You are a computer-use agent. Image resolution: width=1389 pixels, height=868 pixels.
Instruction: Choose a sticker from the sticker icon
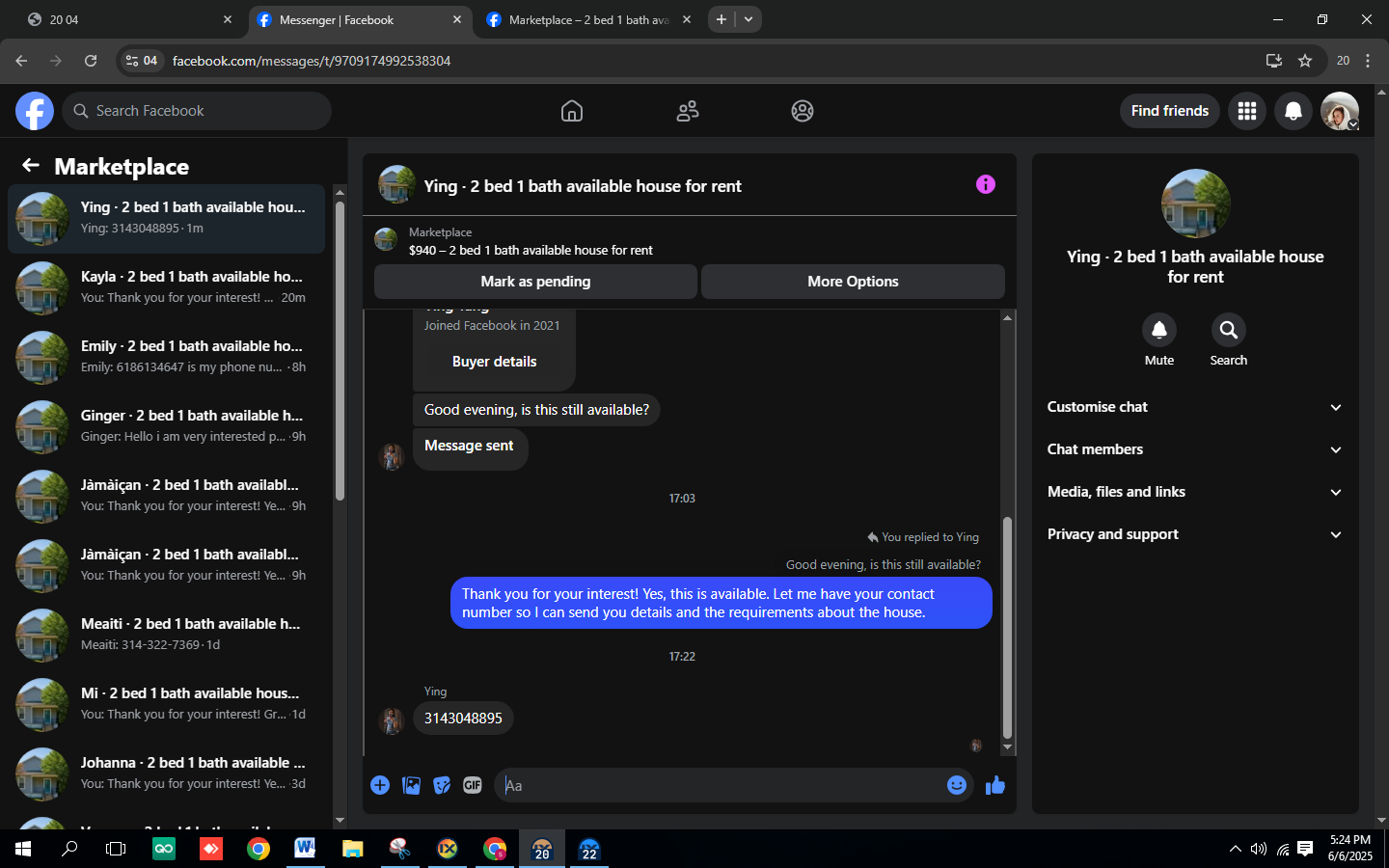(442, 785)
